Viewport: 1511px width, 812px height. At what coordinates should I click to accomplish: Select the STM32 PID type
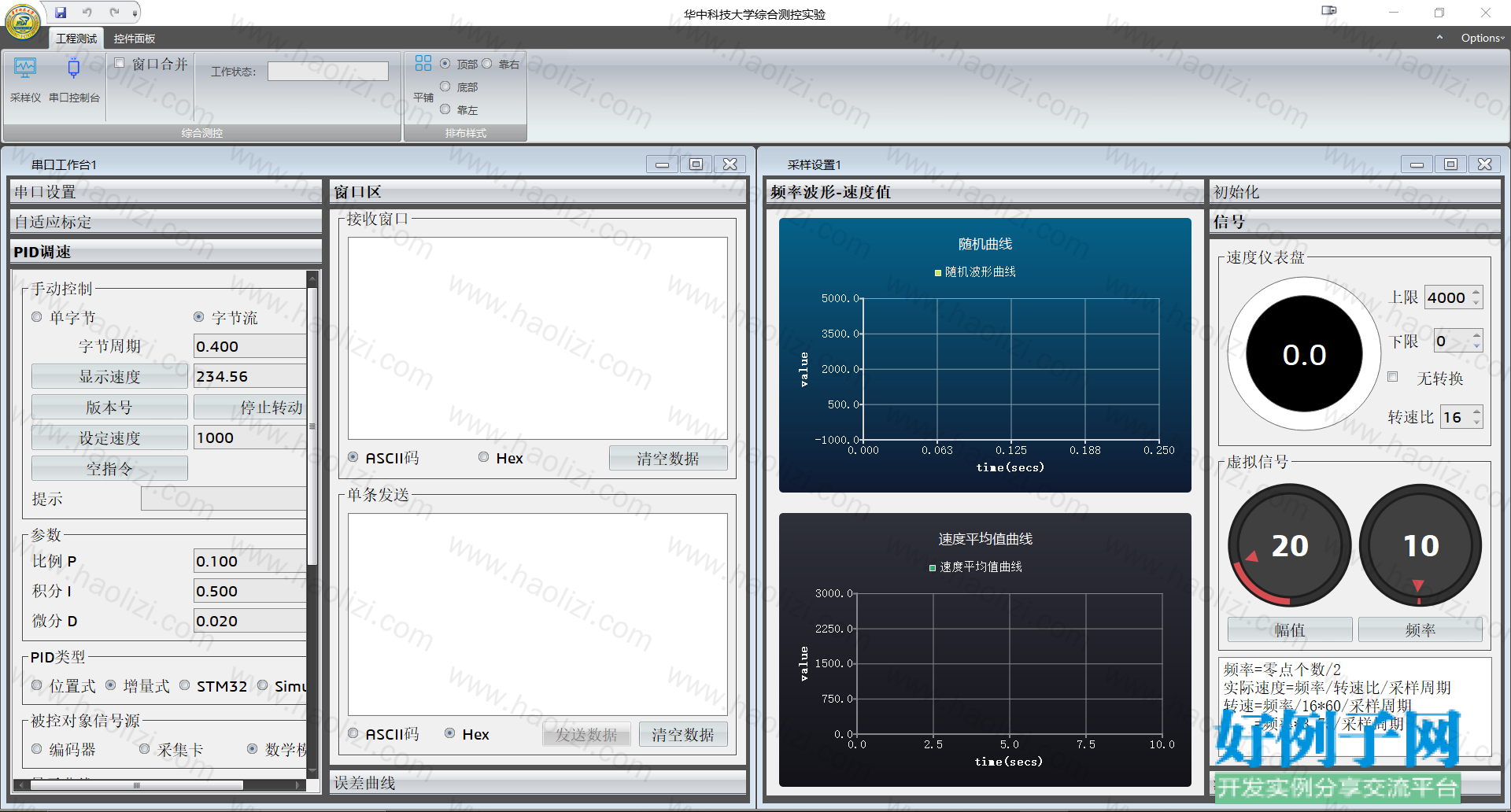tap(185, 685)
